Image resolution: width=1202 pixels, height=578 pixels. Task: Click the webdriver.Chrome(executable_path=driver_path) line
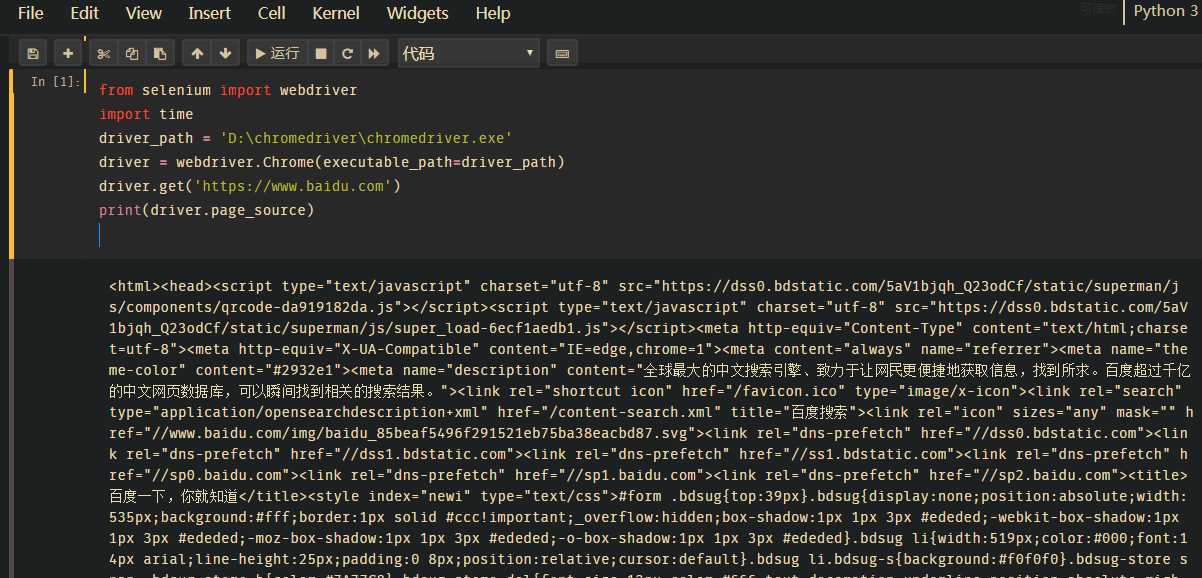(332, 162)
